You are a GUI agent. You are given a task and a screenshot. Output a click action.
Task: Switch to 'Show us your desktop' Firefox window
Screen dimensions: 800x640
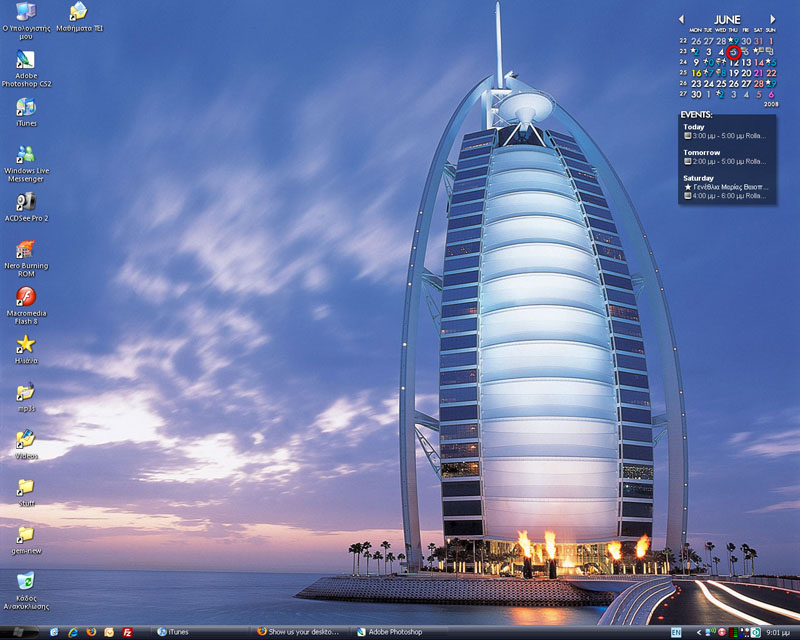pos(298,632)
